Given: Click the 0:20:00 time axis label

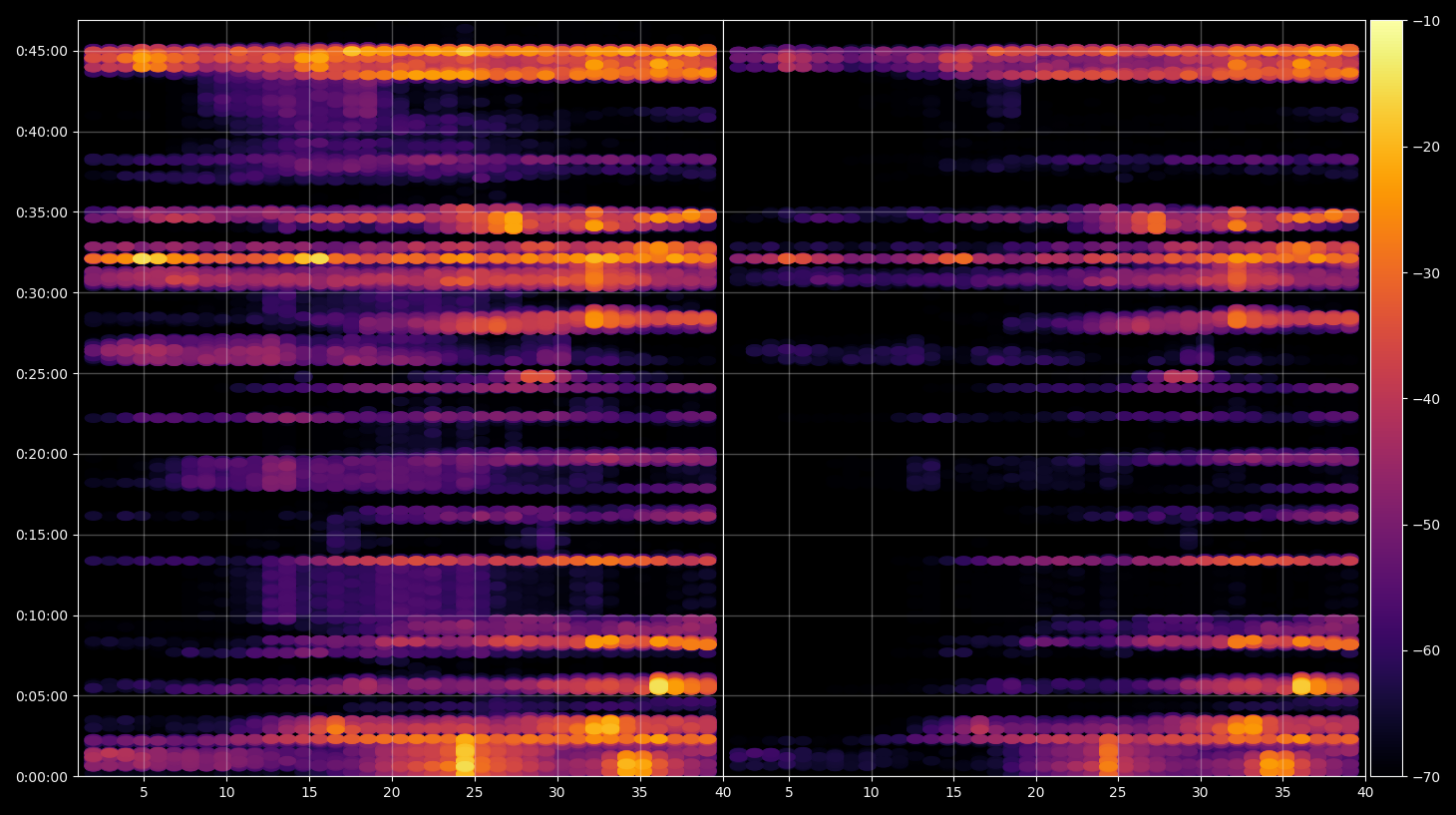Looking at the screenshot, I should pyautogui.click(x=42, y=454).
